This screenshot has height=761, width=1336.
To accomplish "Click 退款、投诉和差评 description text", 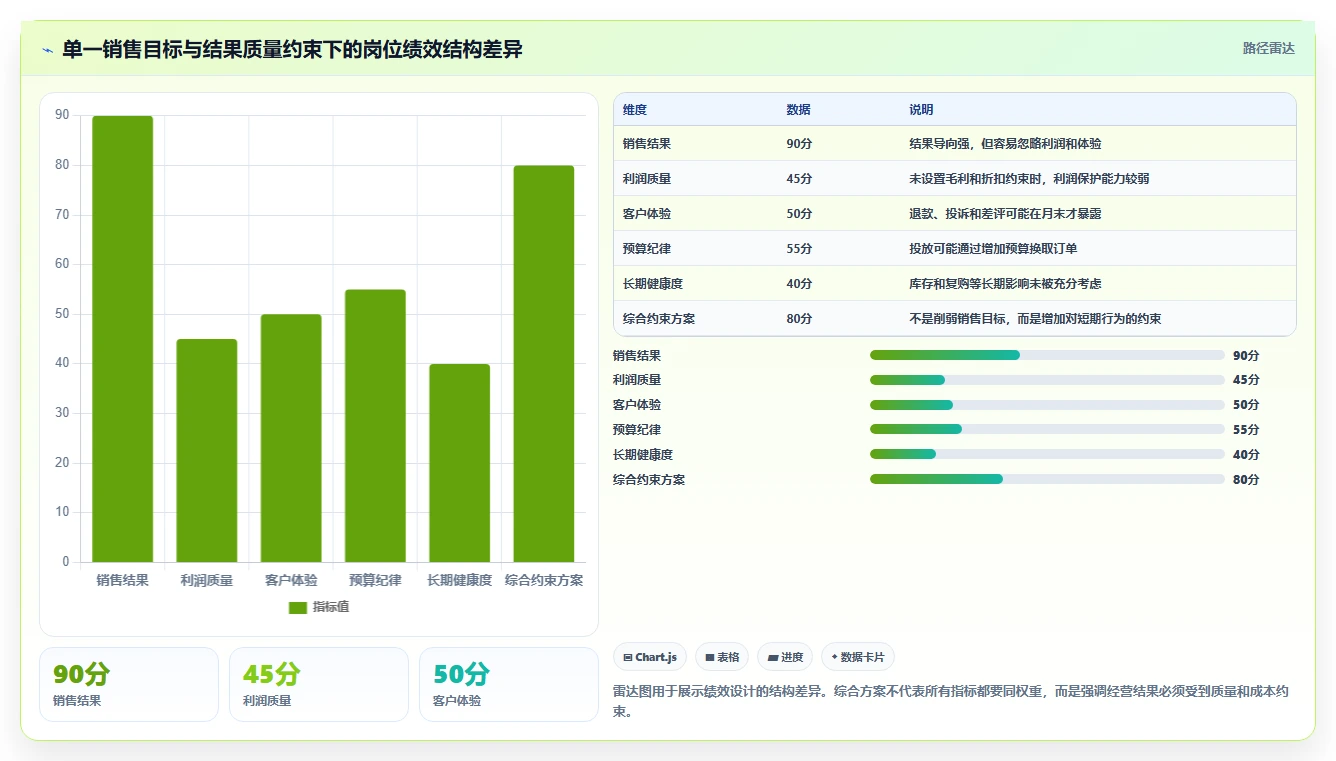I will tap(1005, 214).
